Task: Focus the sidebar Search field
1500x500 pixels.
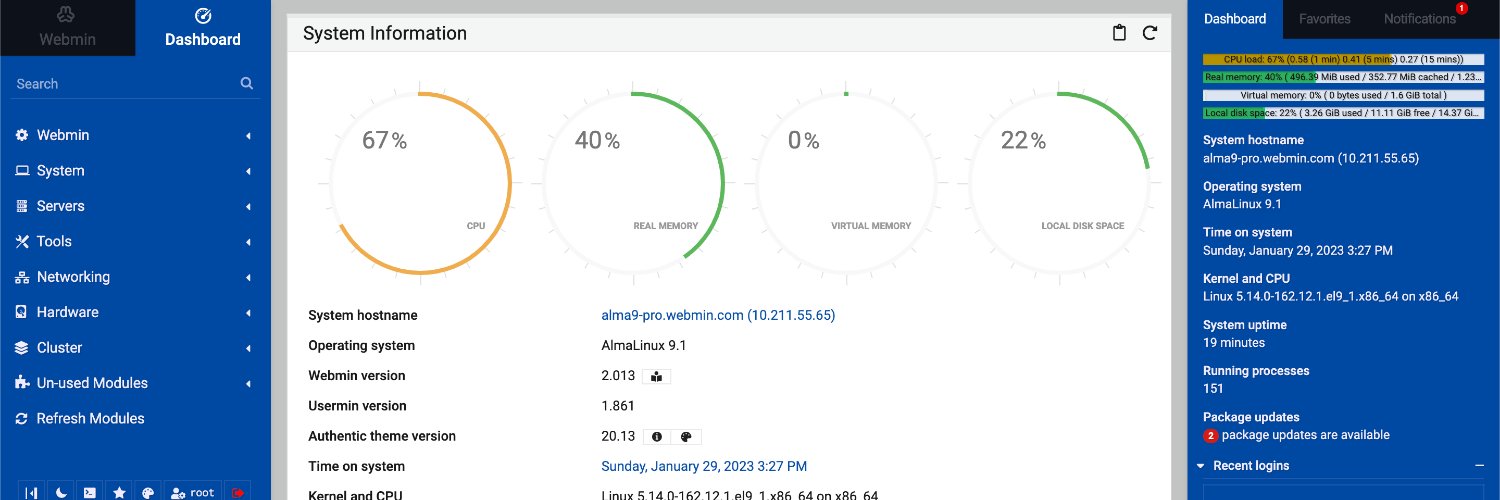Action: tap(135, 84)
